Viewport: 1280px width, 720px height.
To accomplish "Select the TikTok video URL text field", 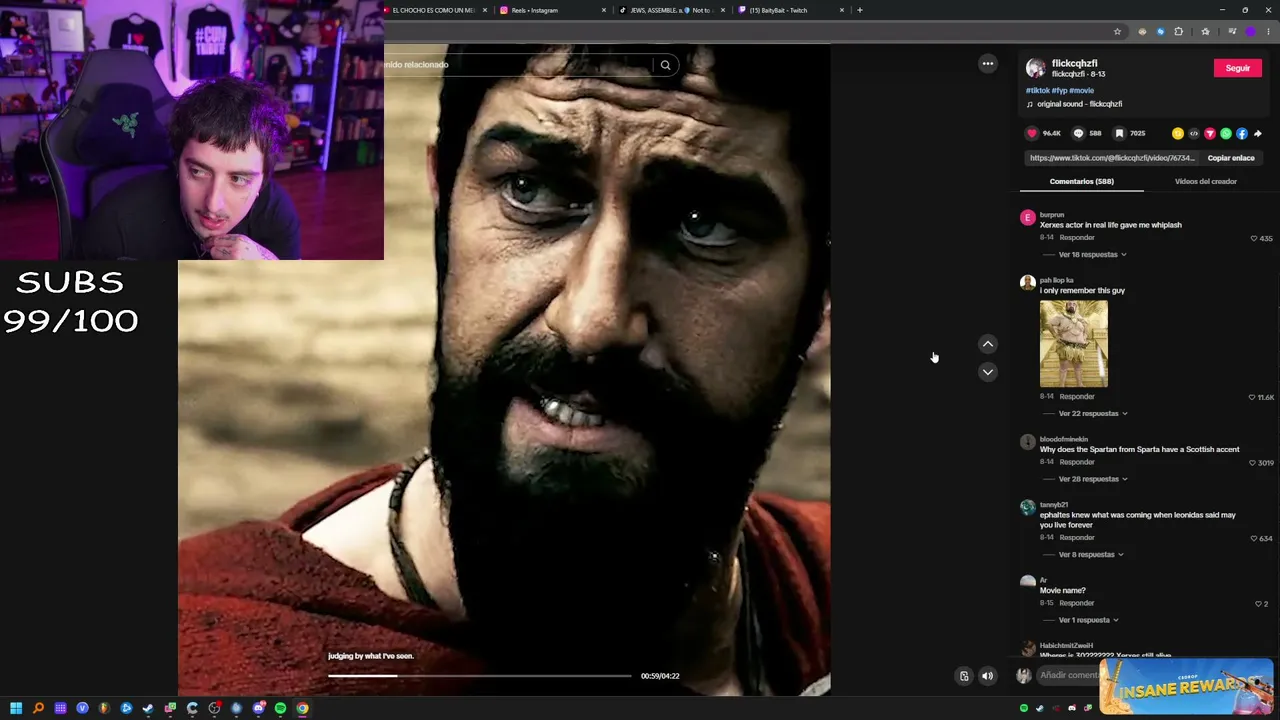I will 1112,158.
